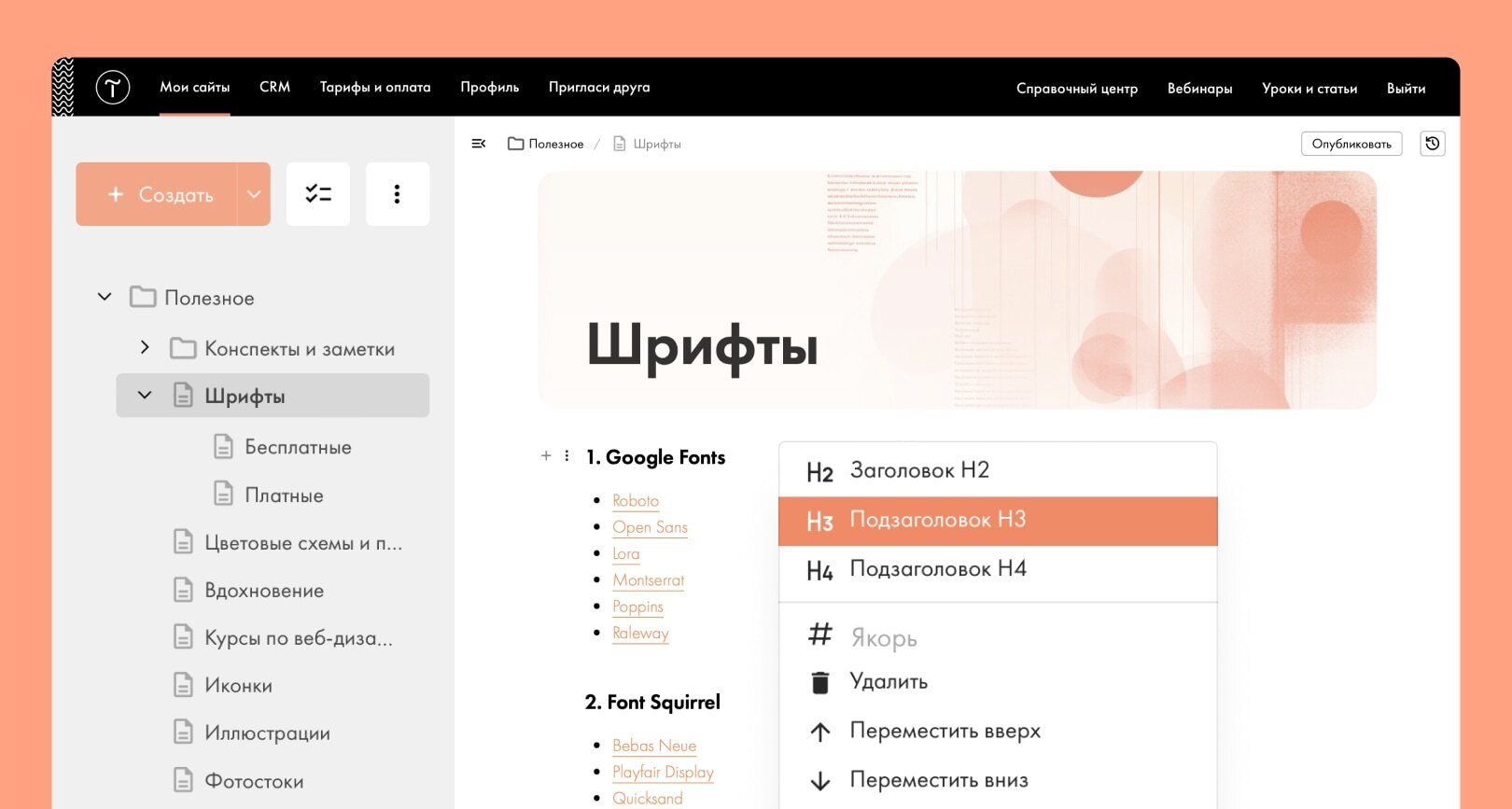Click the Бесплатные page icon
The image size is (1512, 809).
[x=223, y=446]
